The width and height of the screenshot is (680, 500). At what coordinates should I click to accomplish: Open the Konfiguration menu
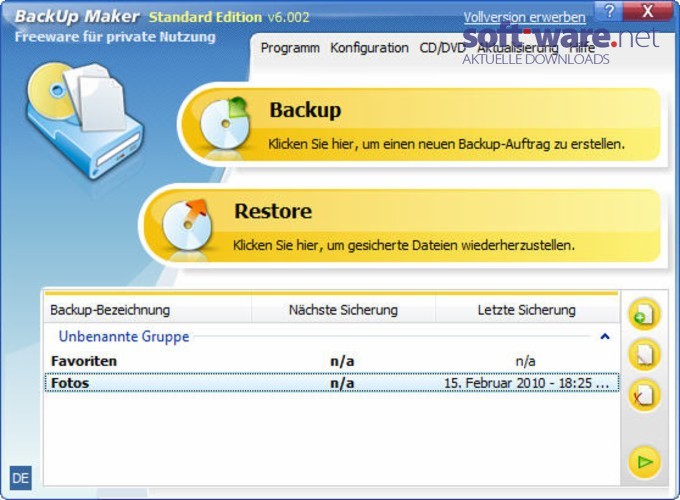(369, 48)
